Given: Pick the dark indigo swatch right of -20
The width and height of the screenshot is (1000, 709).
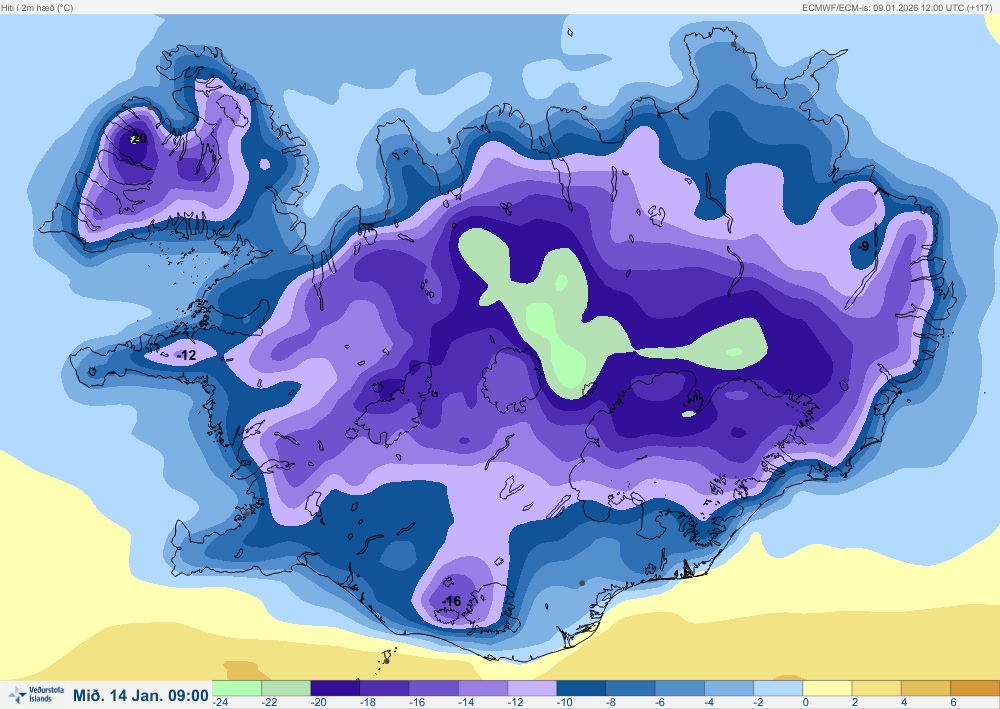Looking at the screenshot, I should click(335, 688).
